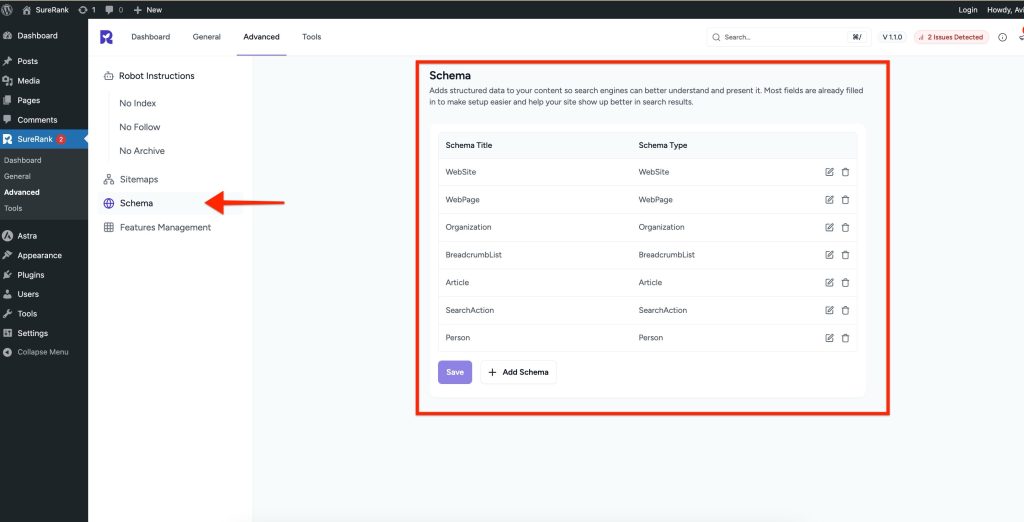Delete the SearchAction schema
This screenshot has width=1024, height=522.
(x=845, y=310)
